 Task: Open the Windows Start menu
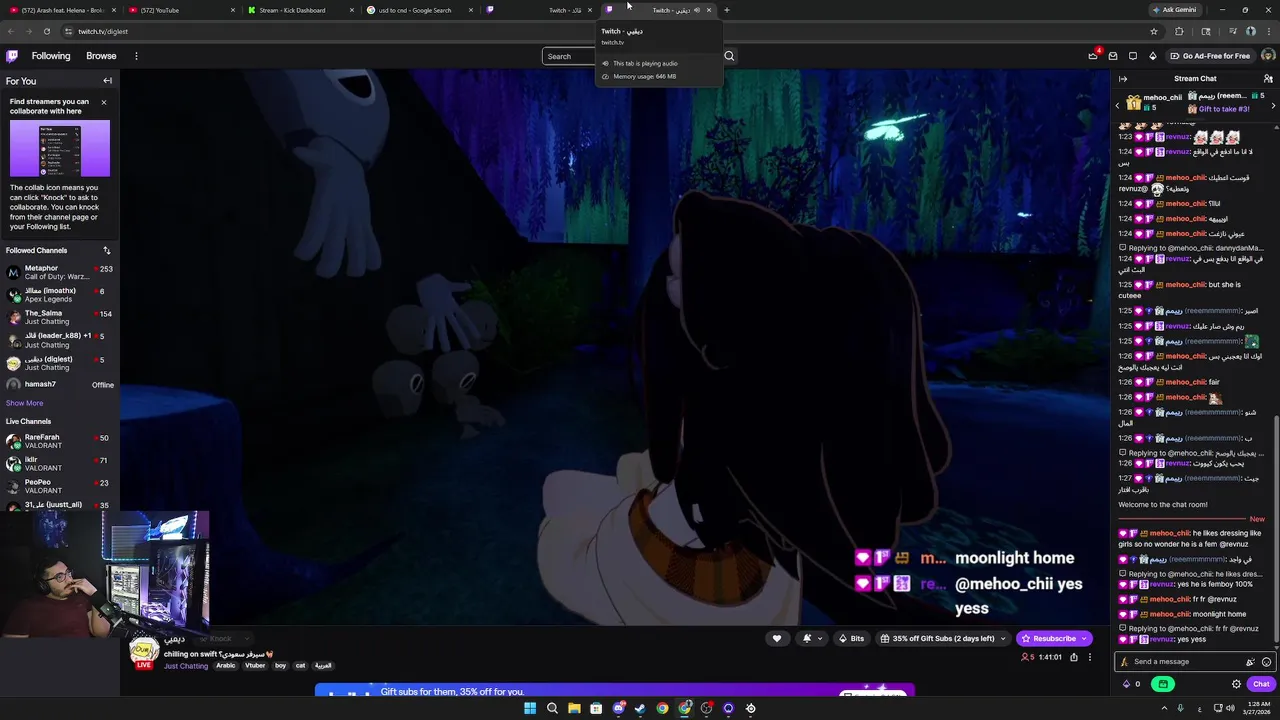tap(530, 708)
